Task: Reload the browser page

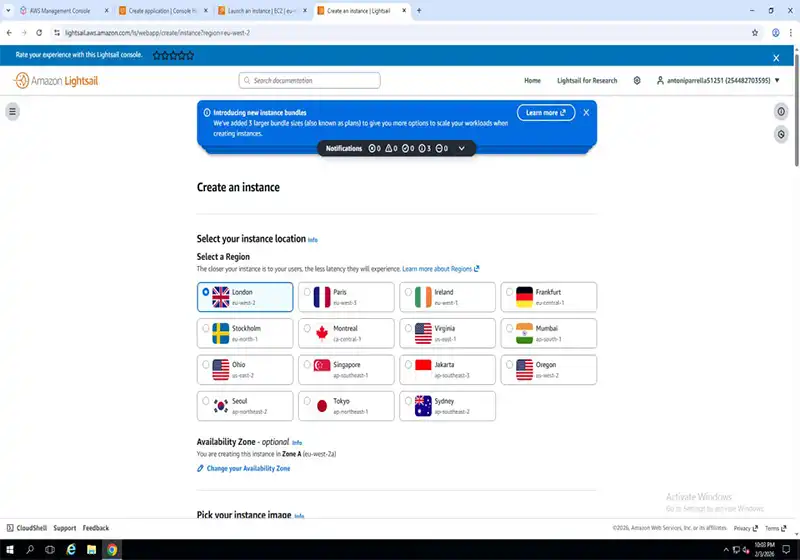Action: [x=39, y=33]
